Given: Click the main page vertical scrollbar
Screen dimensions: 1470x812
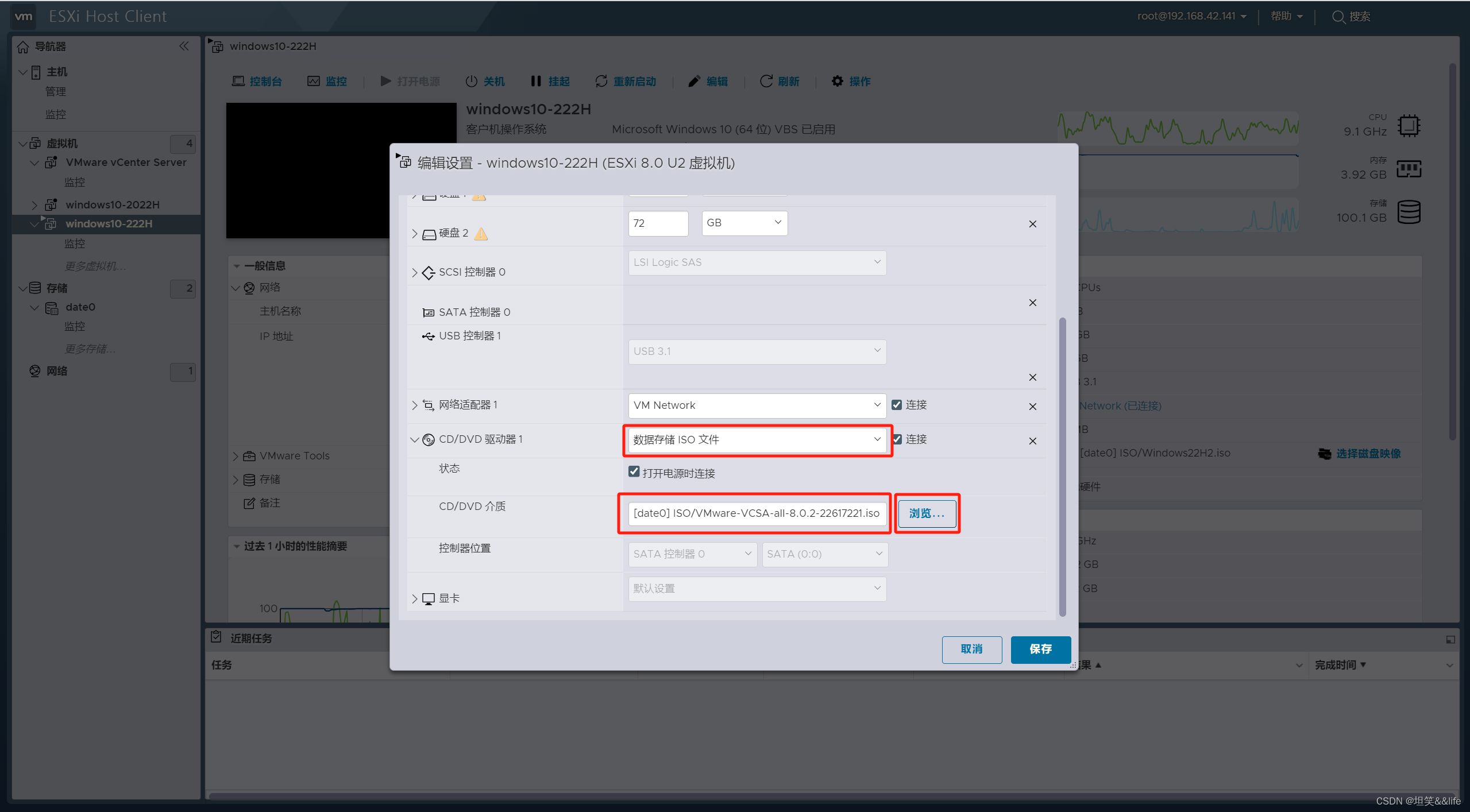Looking at the screenshot, I should [x=1453, y=251].
